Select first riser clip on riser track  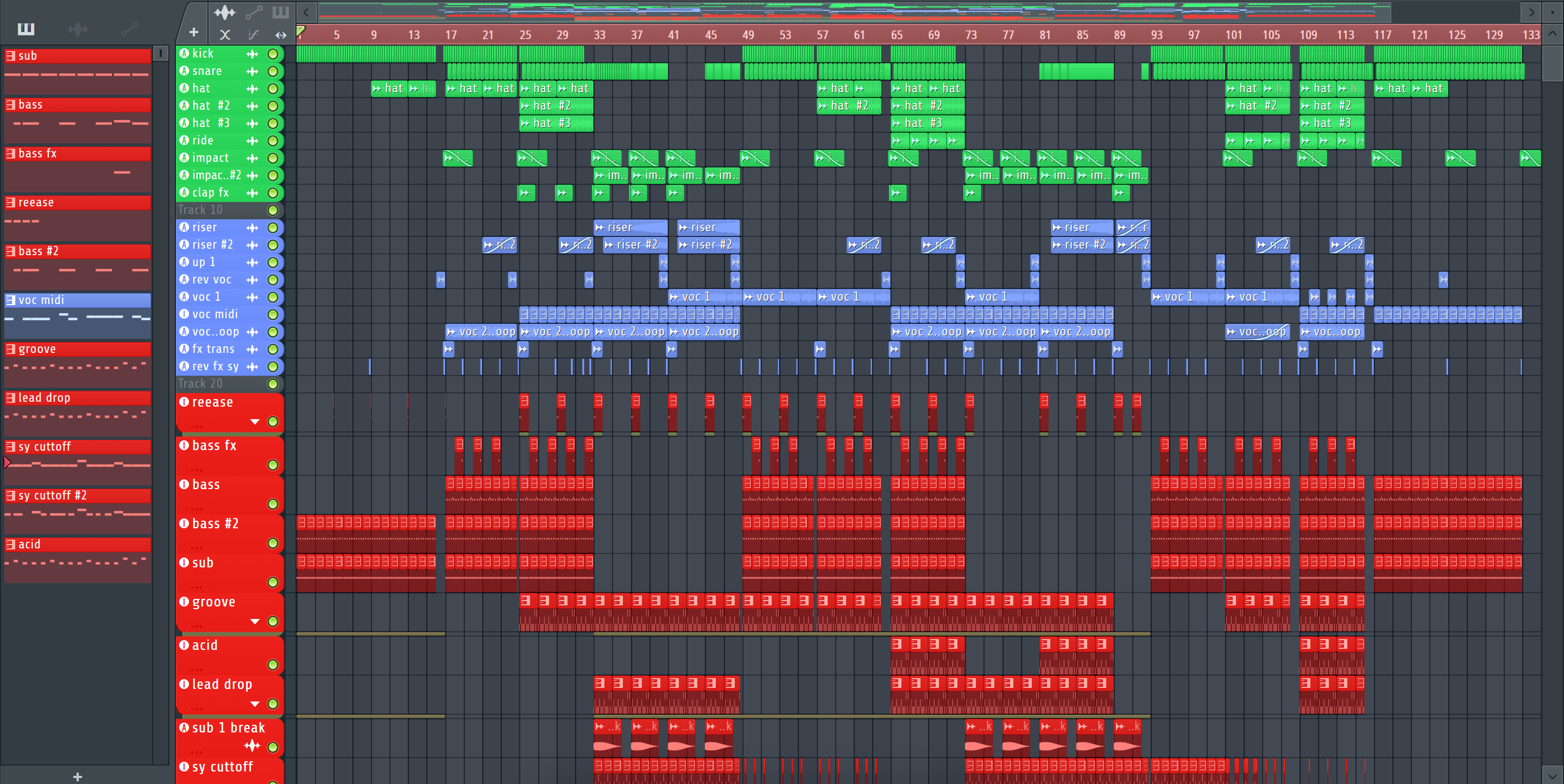click(630, 227)
